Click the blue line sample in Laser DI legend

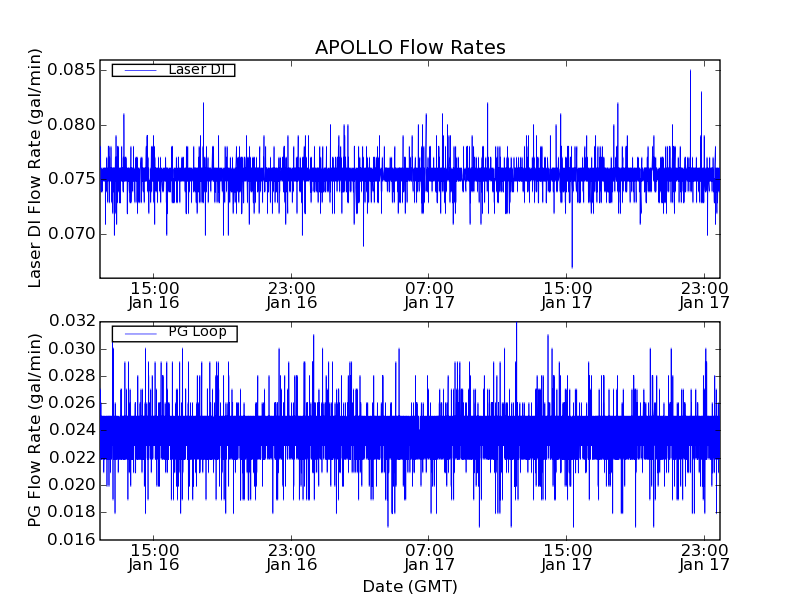(x=141, y=70)
